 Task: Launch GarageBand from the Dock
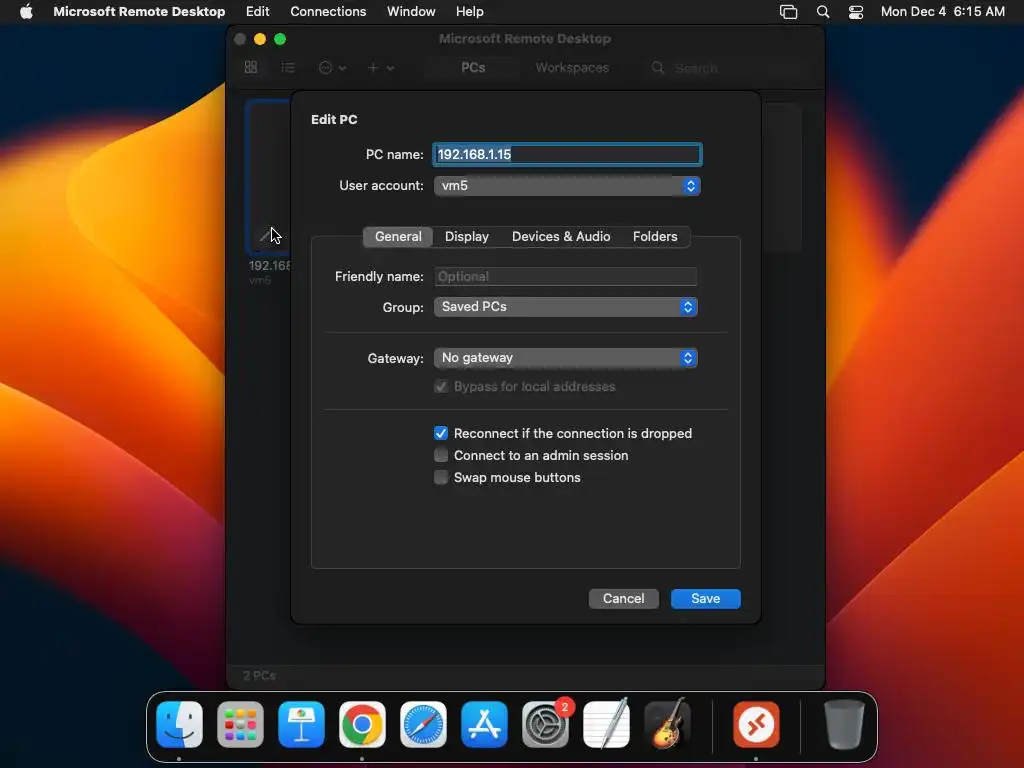667,724
